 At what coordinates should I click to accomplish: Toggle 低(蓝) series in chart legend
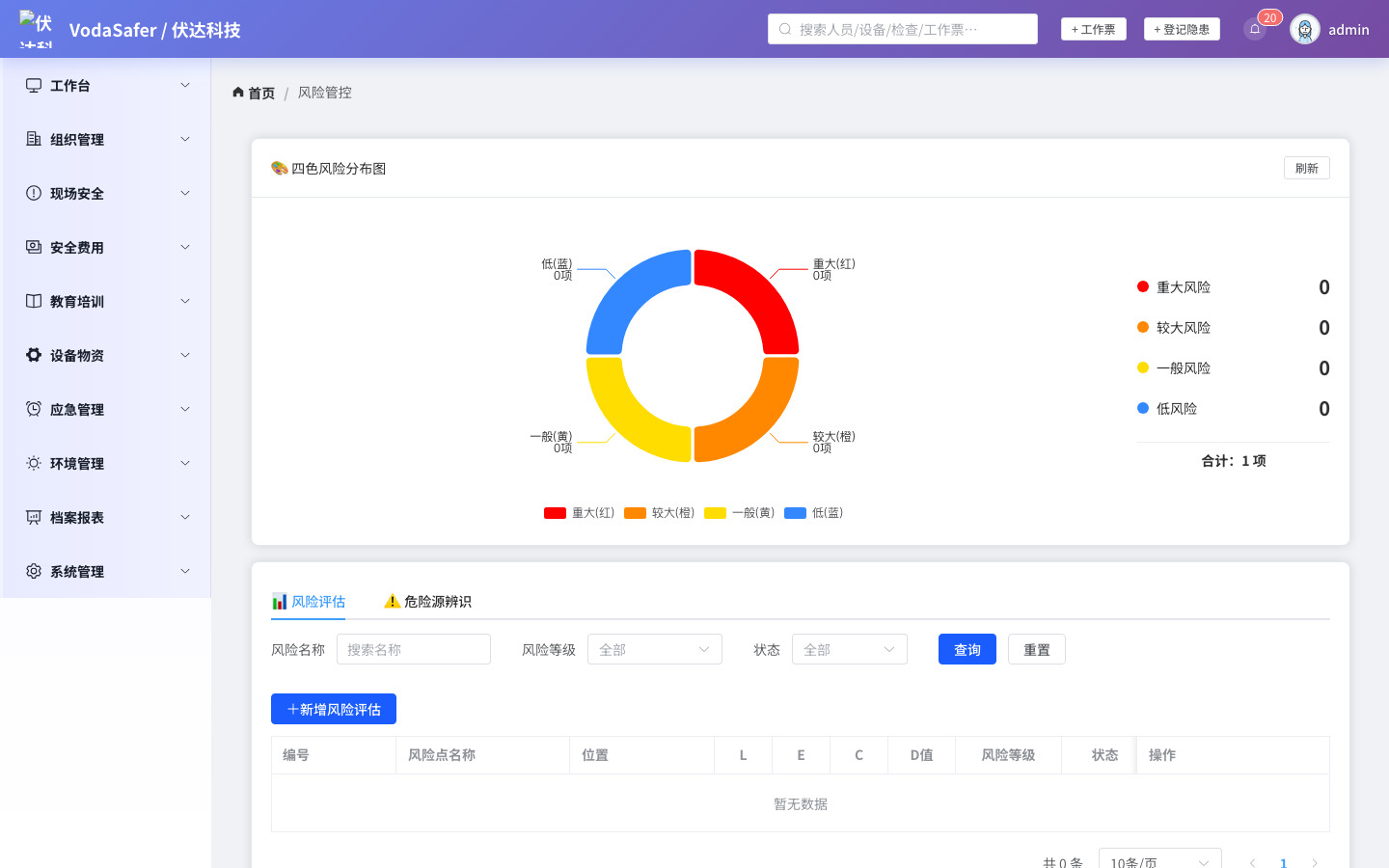813,513
